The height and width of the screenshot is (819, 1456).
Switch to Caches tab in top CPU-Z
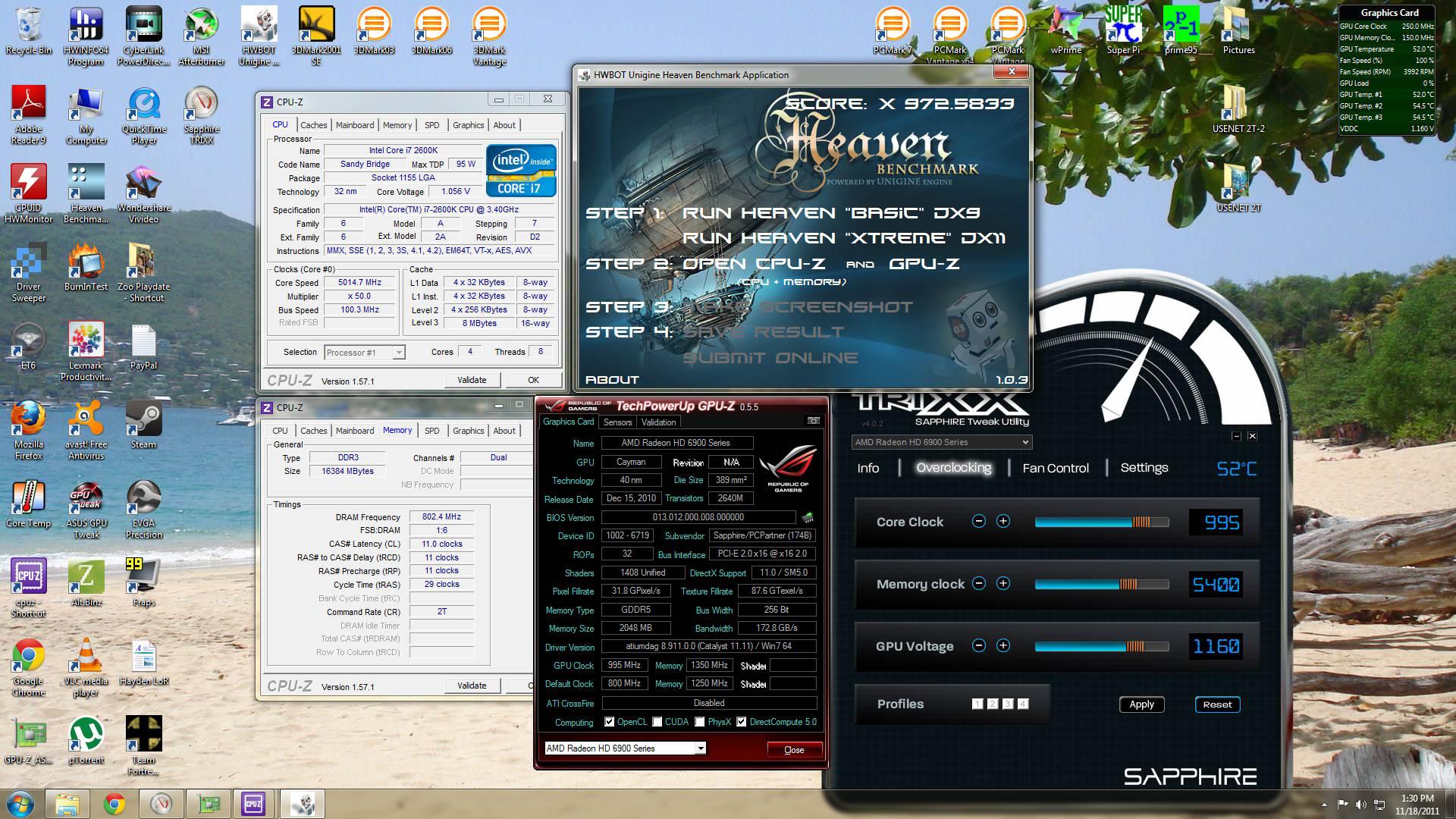point(313,125)
